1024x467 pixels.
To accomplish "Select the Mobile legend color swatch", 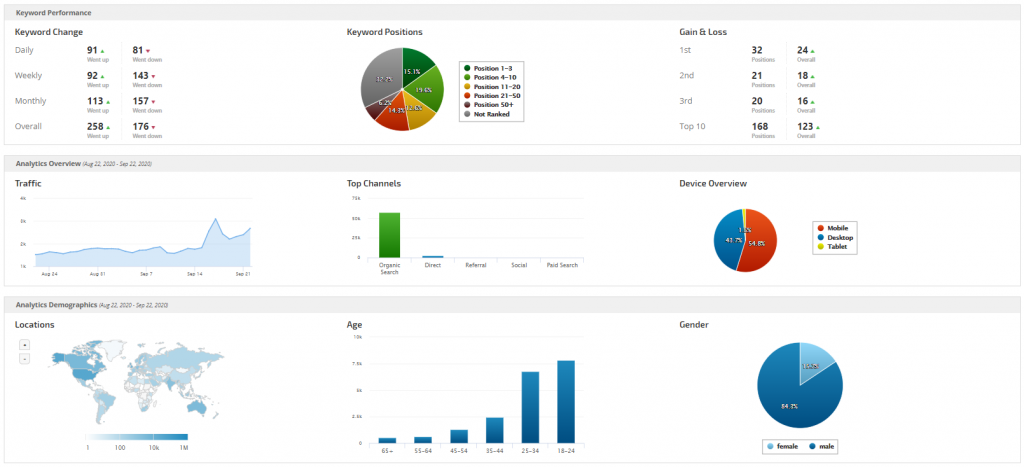I will pyautogui.click(x=822, y=228).
